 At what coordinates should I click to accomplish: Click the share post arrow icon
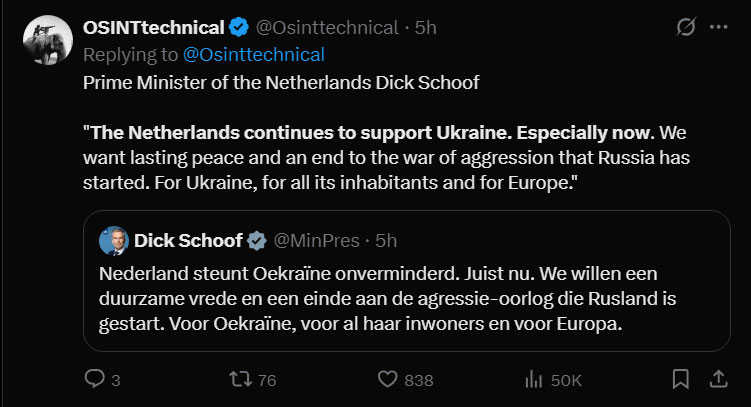(717, 380)
